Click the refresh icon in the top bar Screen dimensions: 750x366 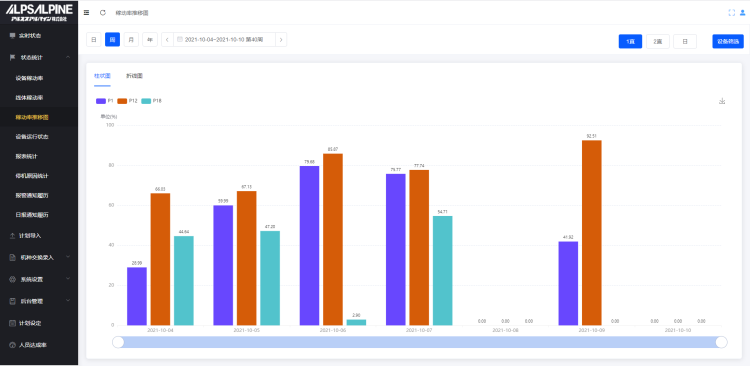[x=102, y=13]
